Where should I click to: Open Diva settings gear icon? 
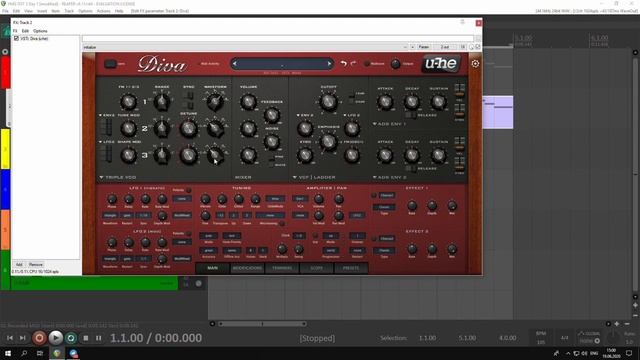pos(475,64)
